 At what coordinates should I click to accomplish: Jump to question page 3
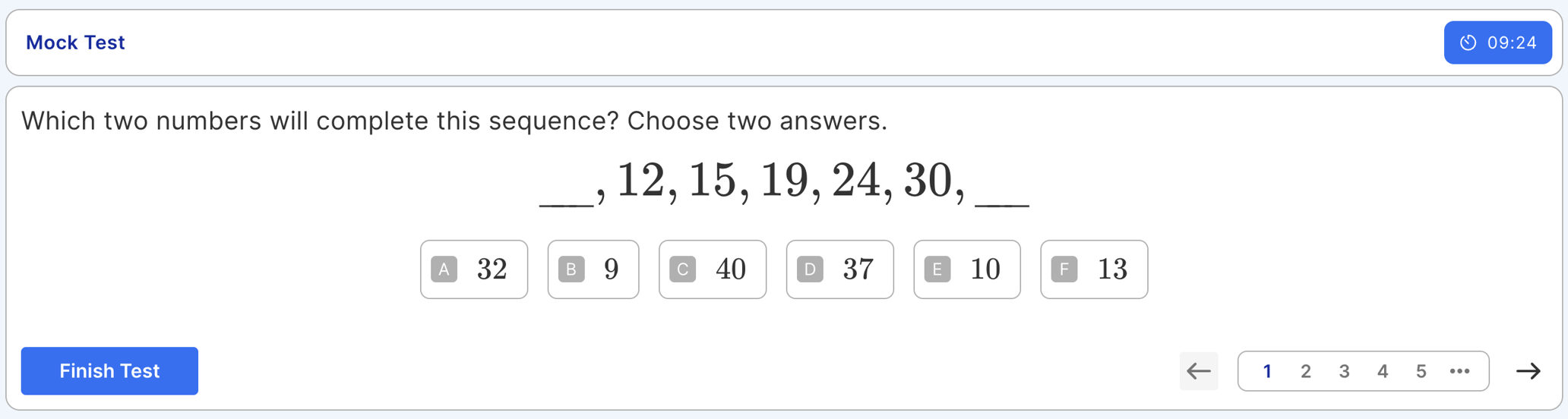pos(1344,371)
